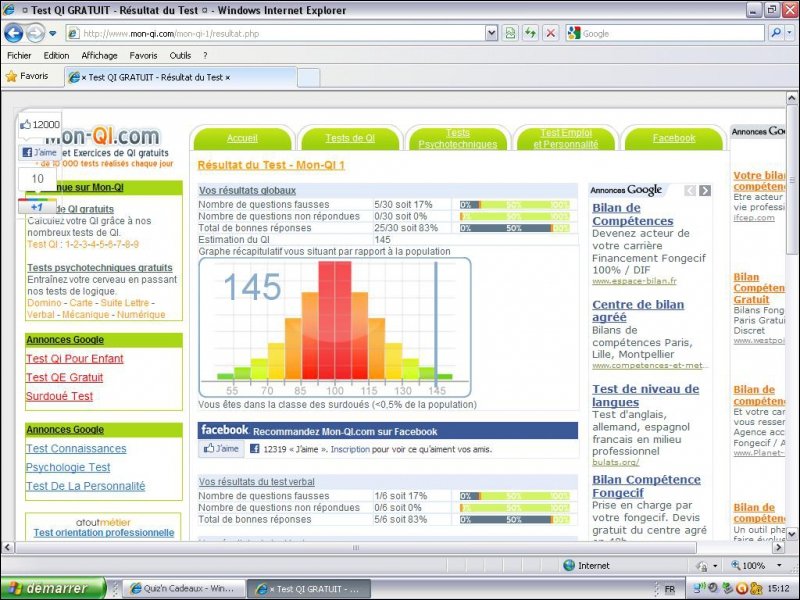800x600 pixels.
Task: Click the red Stop loading icon
Action: point(550,33)
